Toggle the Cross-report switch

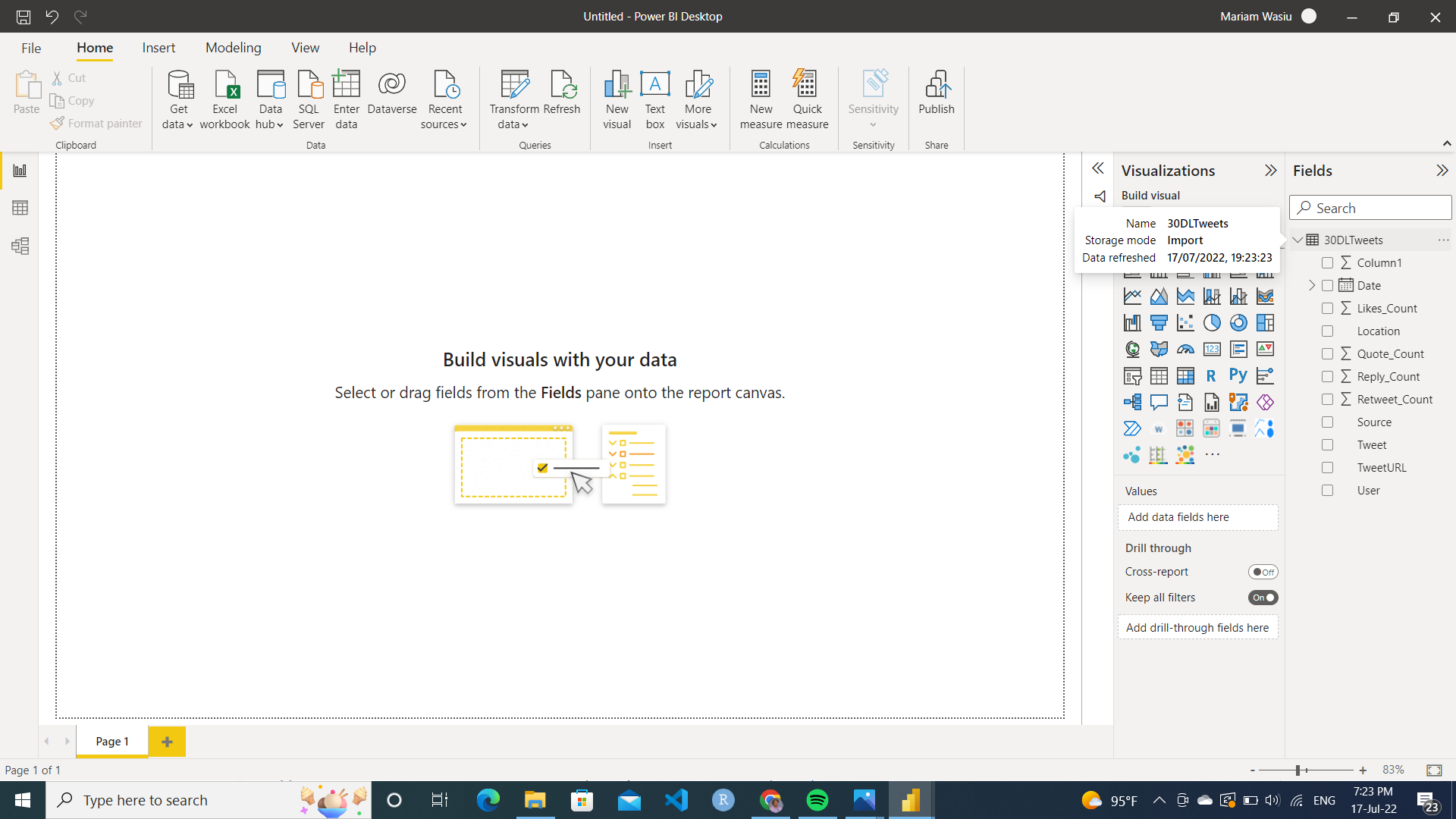coord(1263,573)
